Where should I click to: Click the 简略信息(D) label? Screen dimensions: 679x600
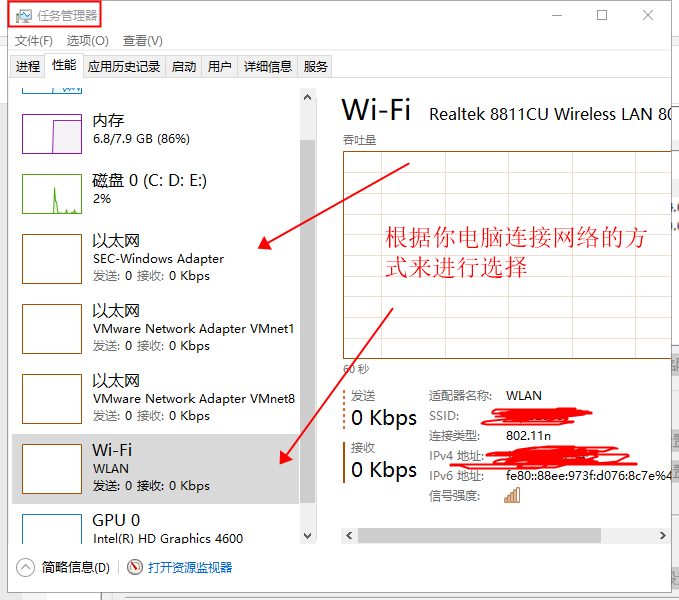(x=76, y=568)
